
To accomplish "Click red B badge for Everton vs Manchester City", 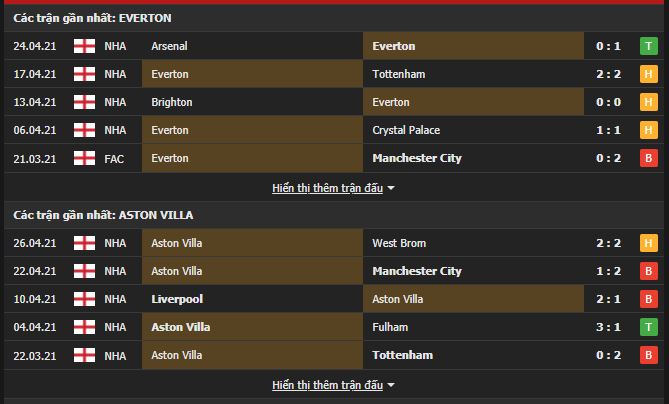I will (x=648, y=158).
